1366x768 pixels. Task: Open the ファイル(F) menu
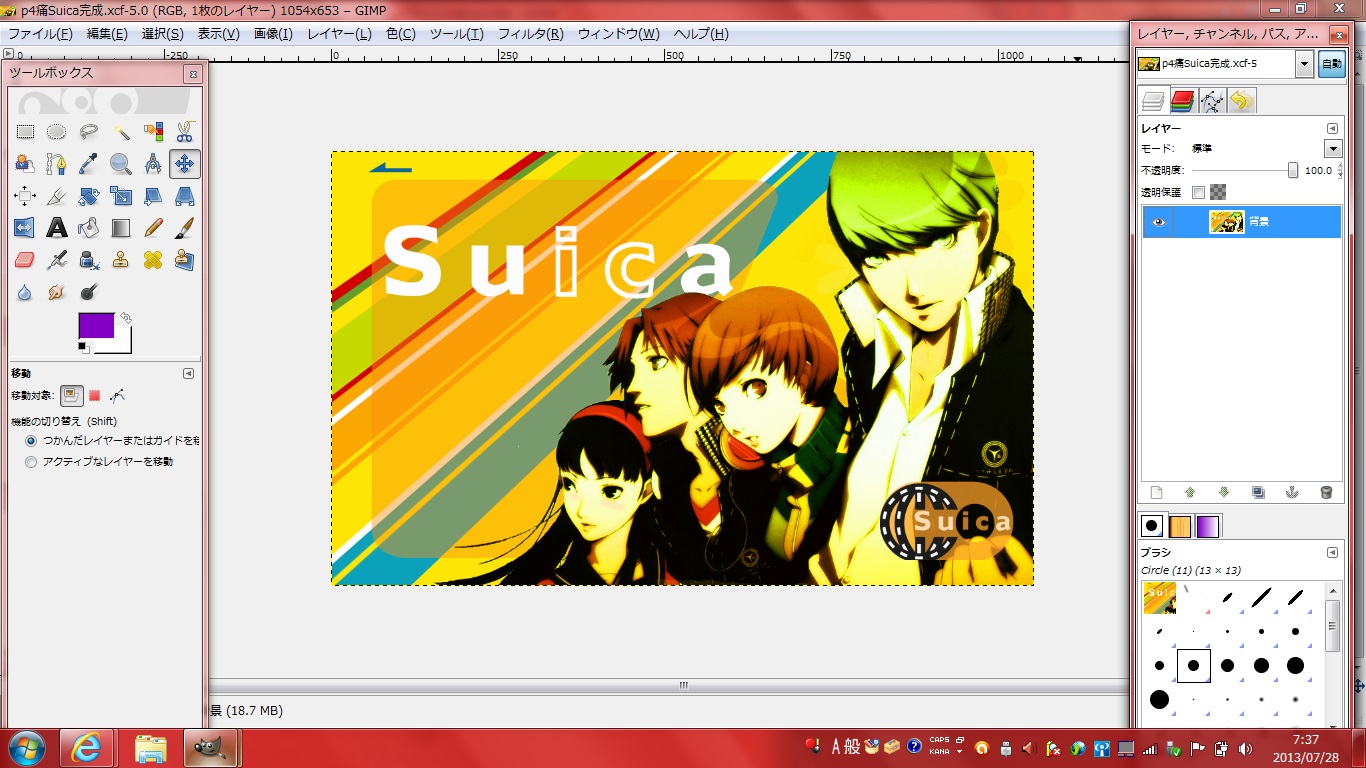point(40,33)
